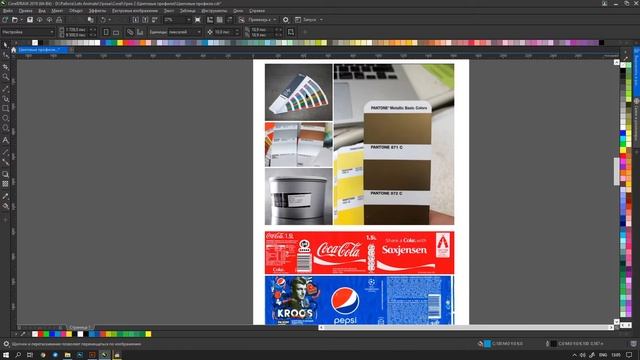This screenshot has height=360, width=640.
Task: Toggle apply to all pages button
Action: click(x=130, y=32)
